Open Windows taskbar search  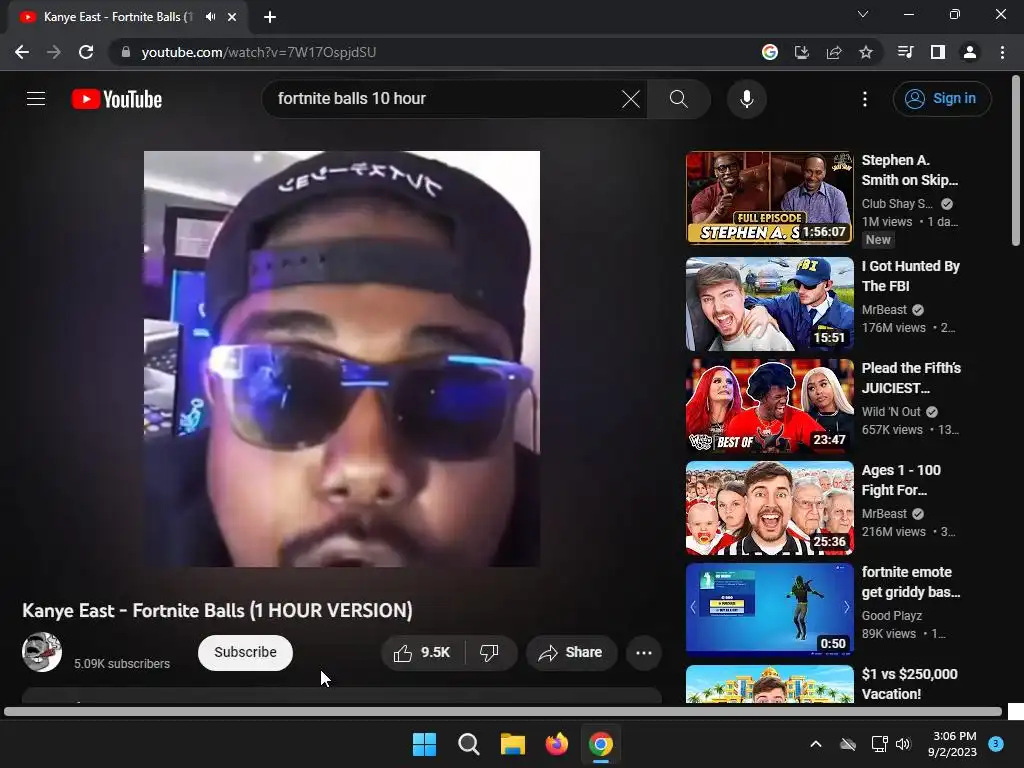pos(469,744)
